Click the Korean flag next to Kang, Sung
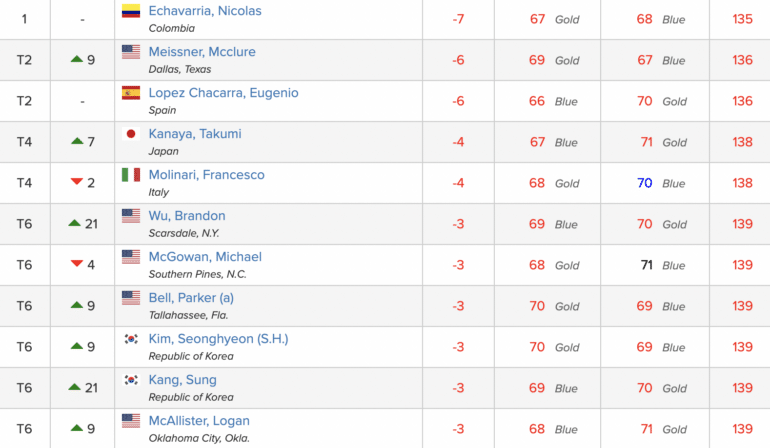This screenshot has height=448, width=770. (x=131, y=380)
